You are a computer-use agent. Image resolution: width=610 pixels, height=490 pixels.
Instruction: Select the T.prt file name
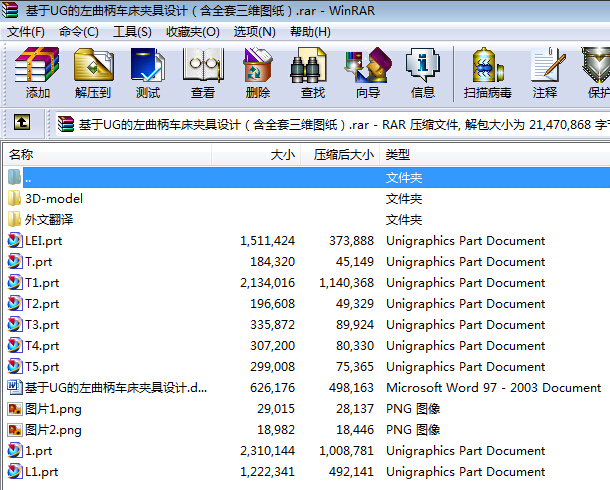click(x=39, y=262)
